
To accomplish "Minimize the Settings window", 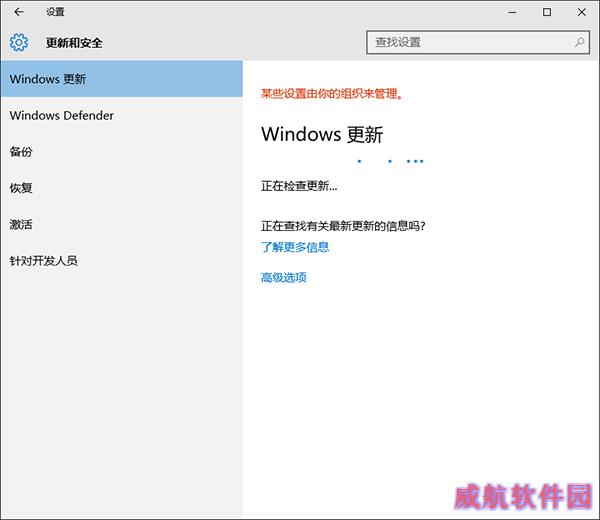I will click(512, 12).
